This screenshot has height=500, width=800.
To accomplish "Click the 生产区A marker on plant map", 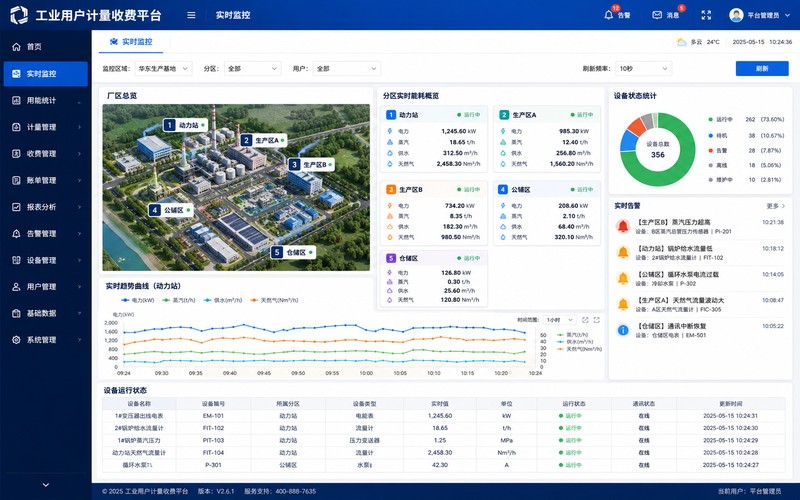I will click(x=263, y=140).
